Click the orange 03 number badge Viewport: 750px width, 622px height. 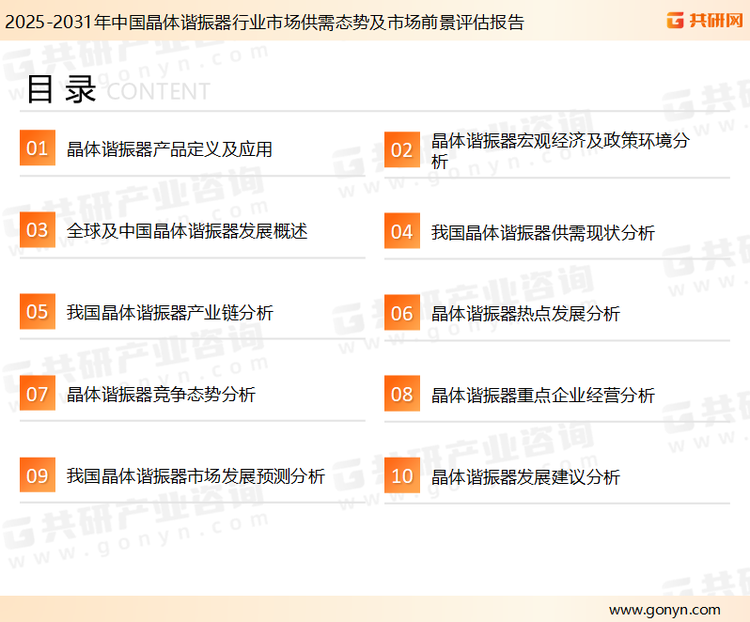pyautogui.click(x=37, y=230)
